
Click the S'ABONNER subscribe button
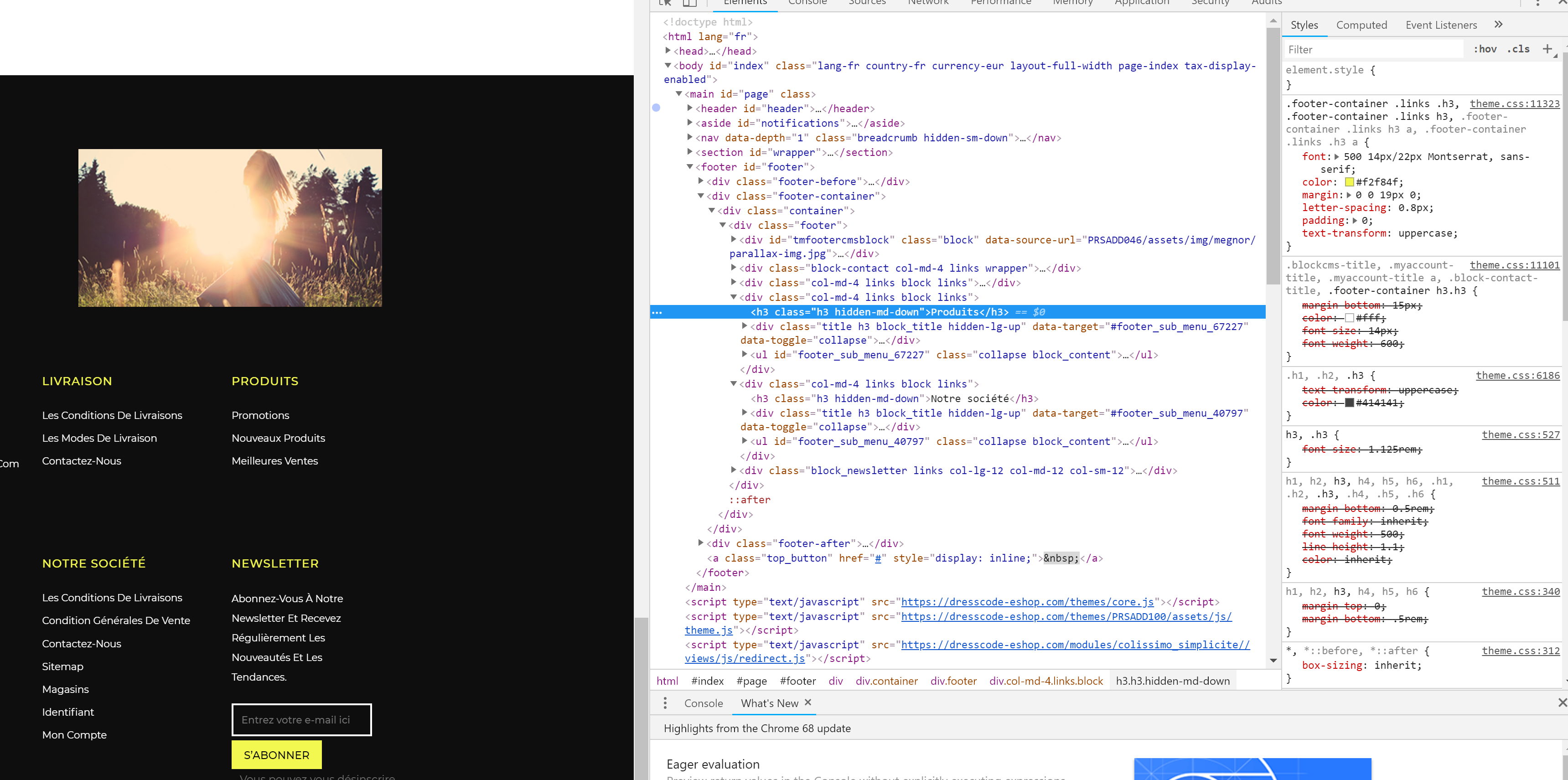point(276,755)
